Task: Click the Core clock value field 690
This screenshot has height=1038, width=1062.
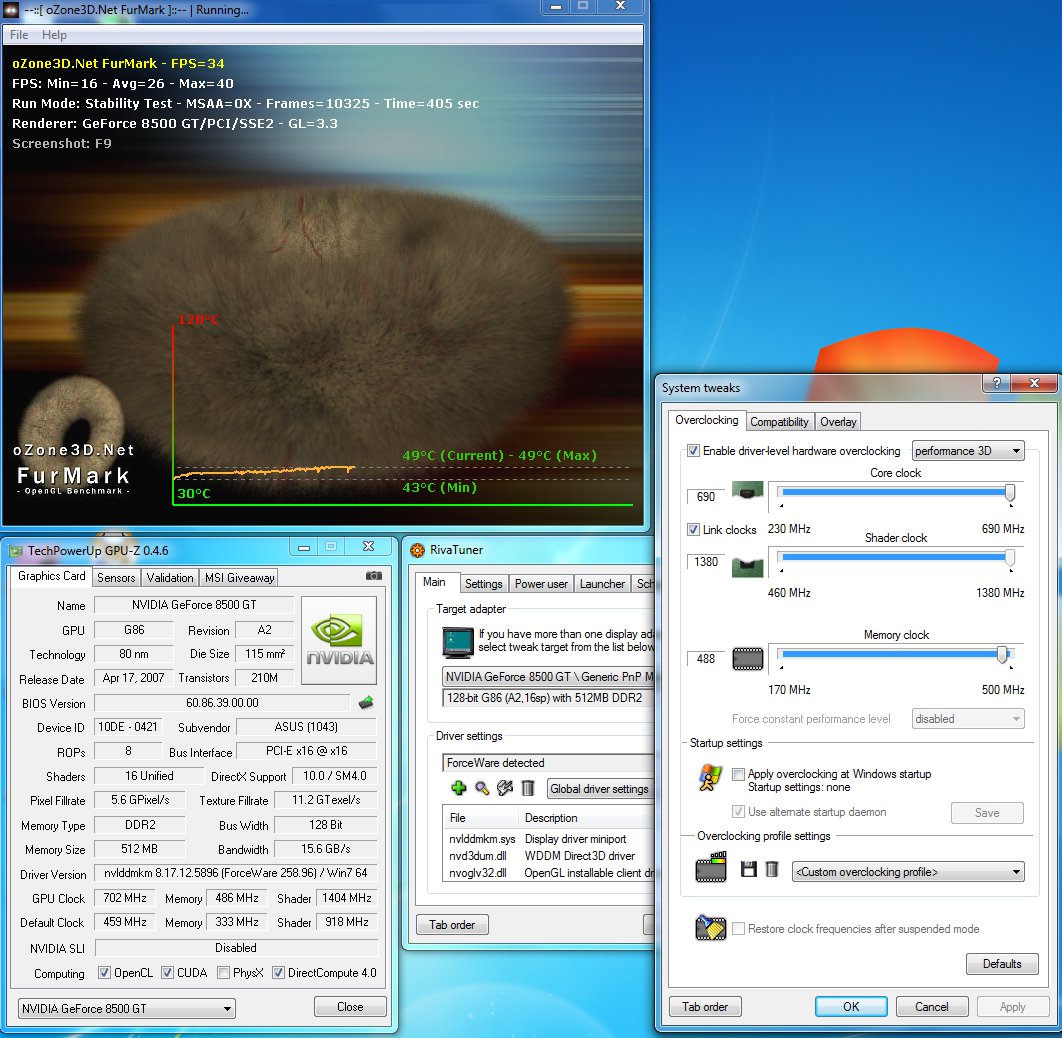Action: tap(705, 496)
